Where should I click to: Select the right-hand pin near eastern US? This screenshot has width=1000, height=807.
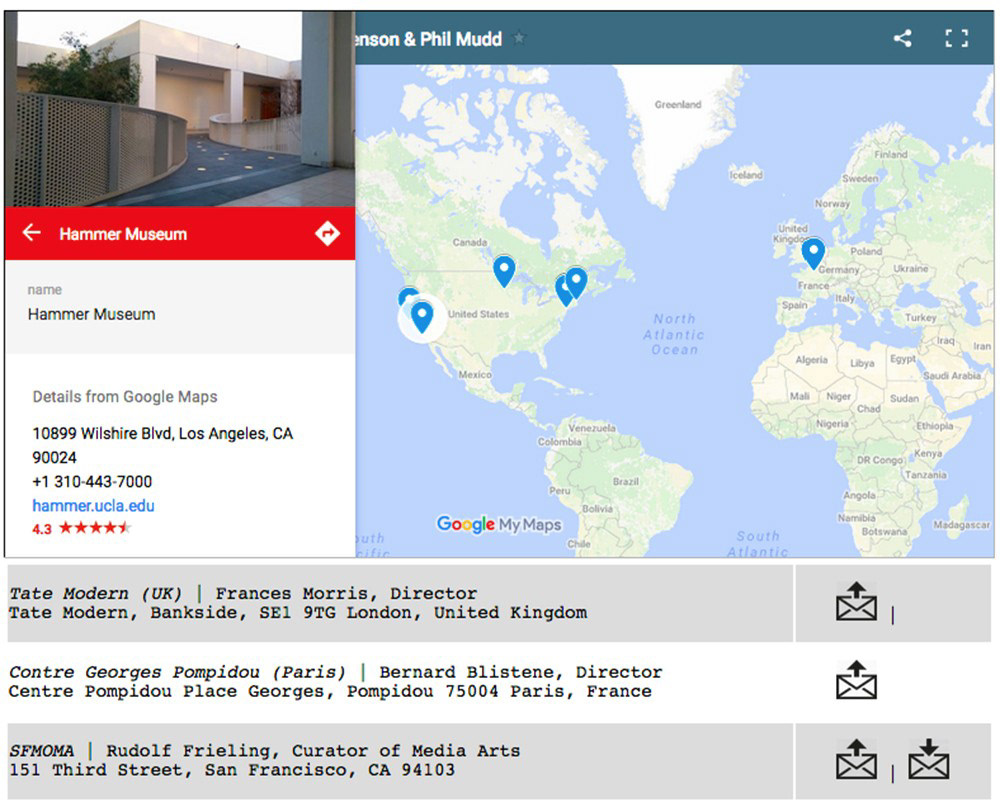tap(577, 283)
